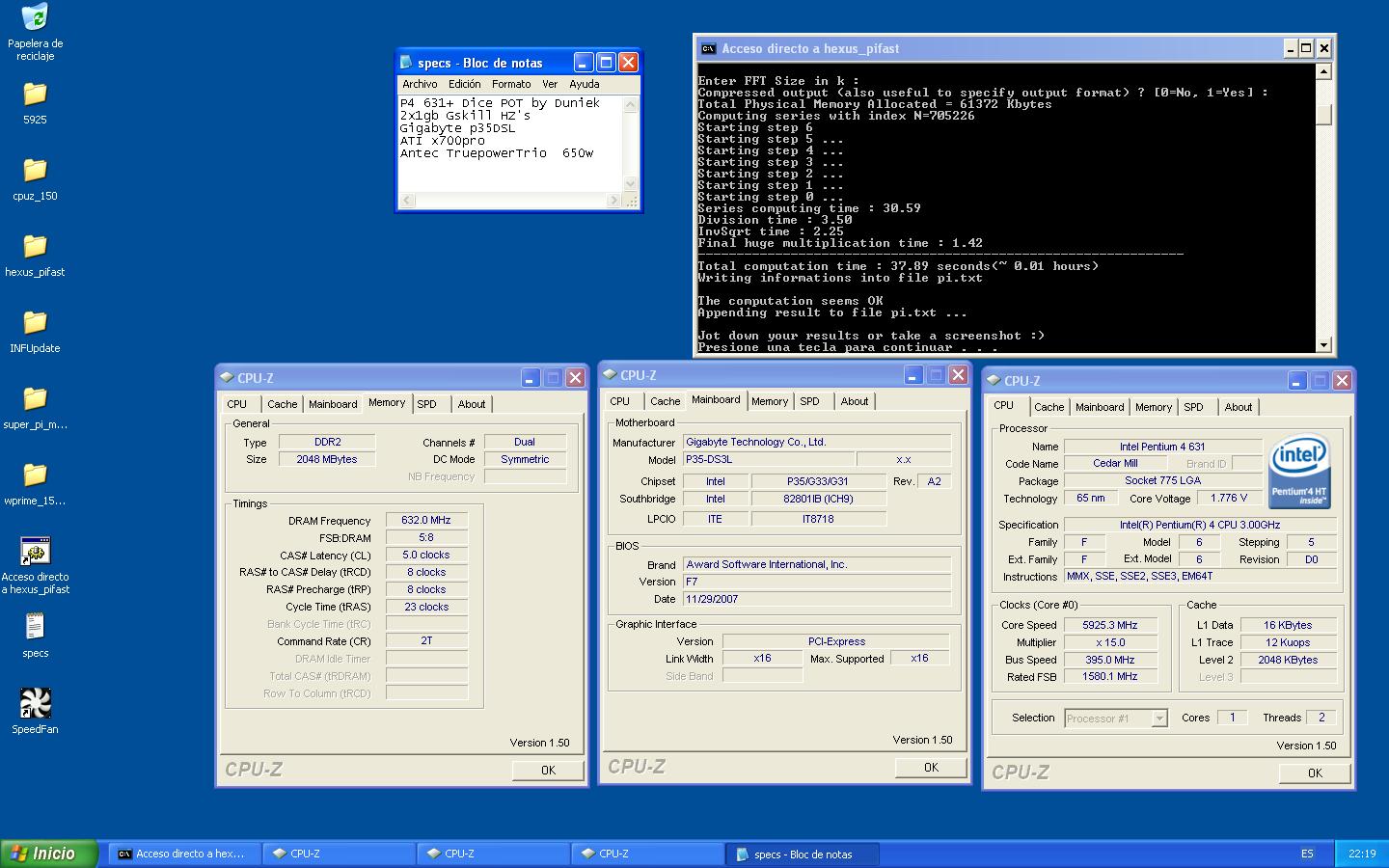Switch to Cache tab in Mainboard CPU-Z window

(x=666, y=401)
